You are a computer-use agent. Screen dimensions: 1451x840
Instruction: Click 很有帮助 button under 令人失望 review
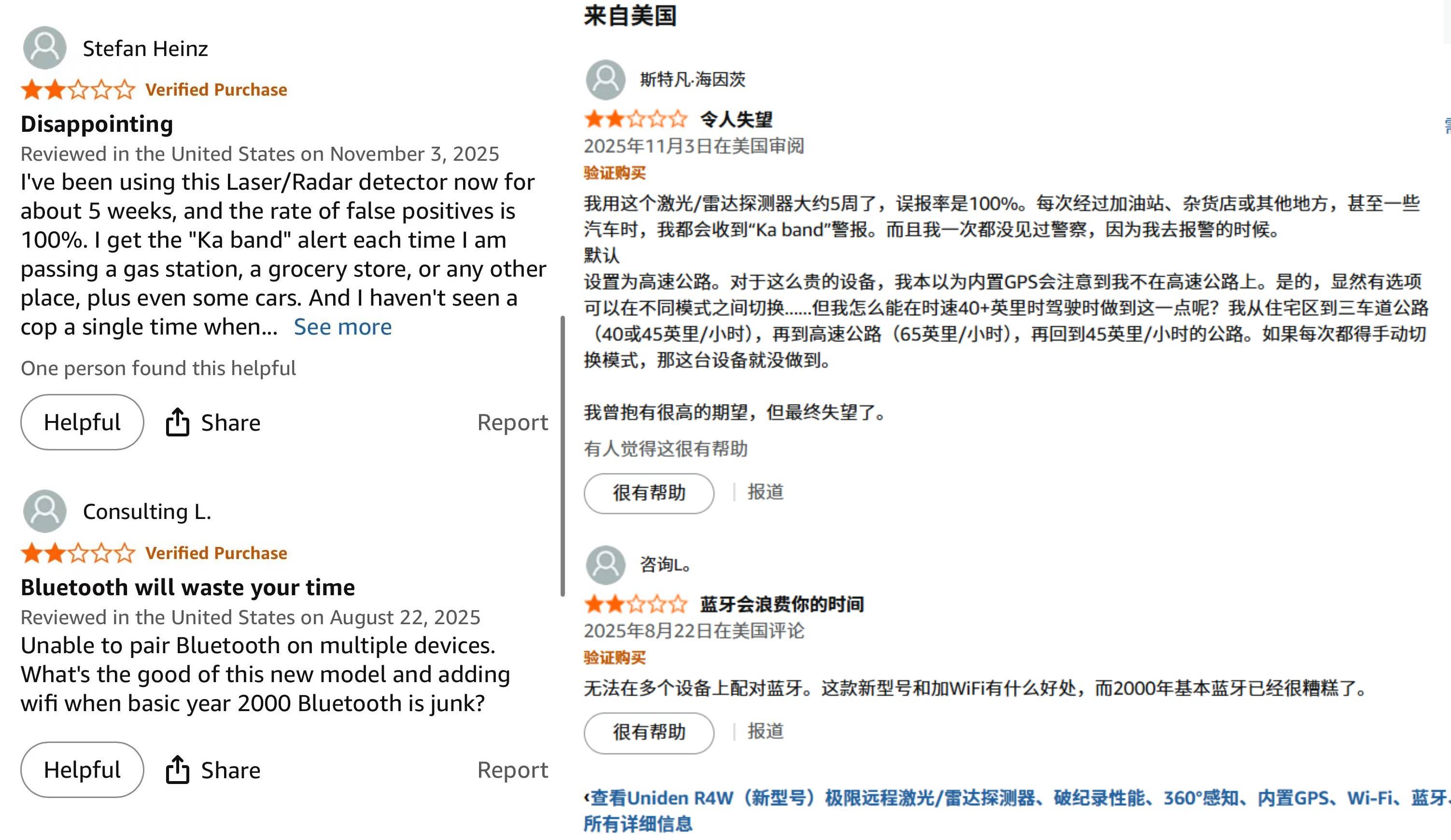(649, 493)
